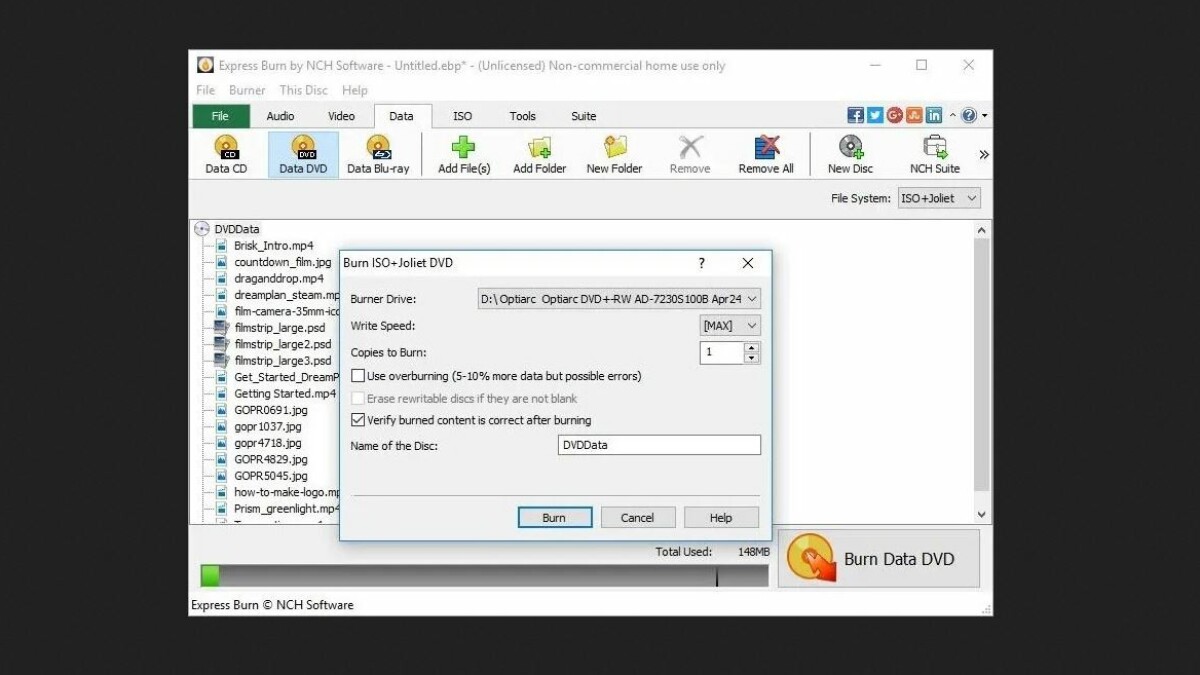Image resolution: width=1200 pixels, height=675 pixels.
Task: Create a New Folder via toolbar
Action: (614, 149)
